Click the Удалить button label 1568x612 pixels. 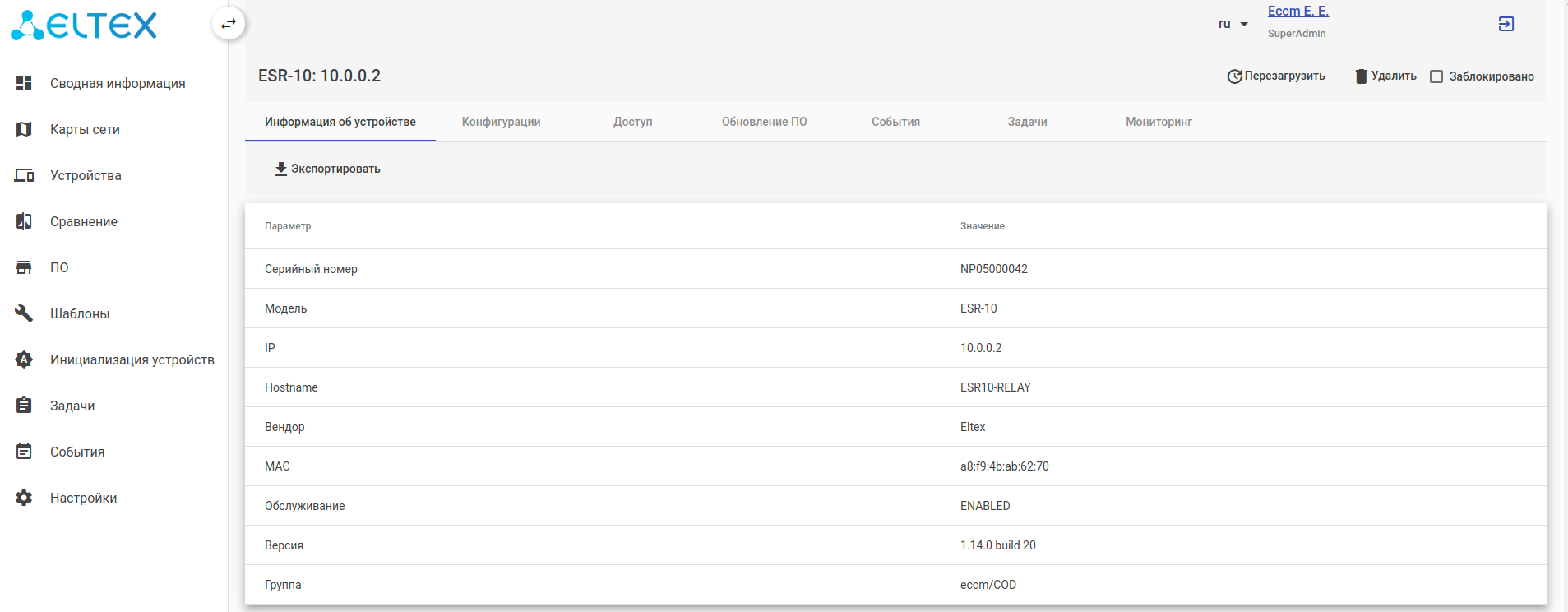pyautogui.click(x=1394, y=76)
